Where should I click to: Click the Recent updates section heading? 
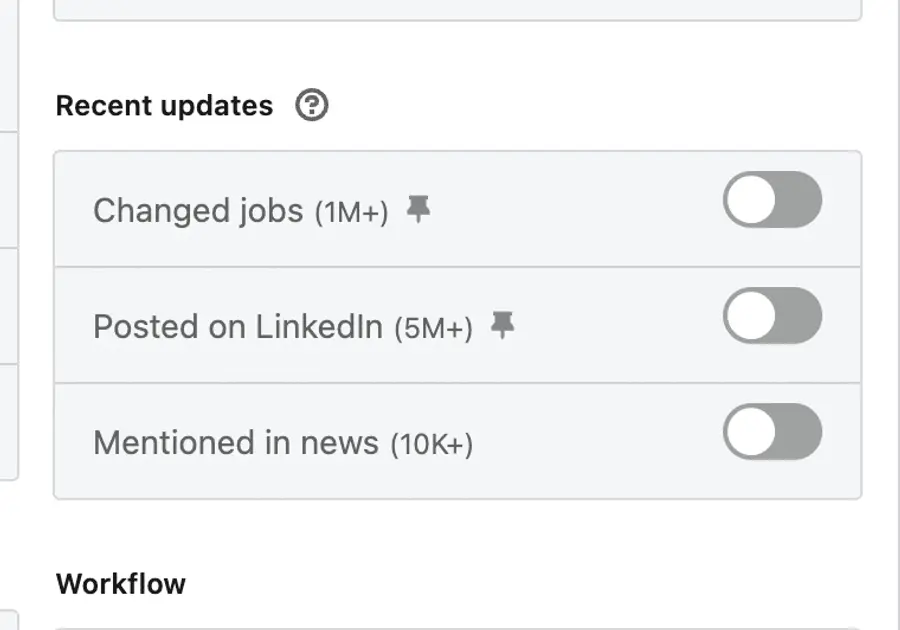point(164,106)
